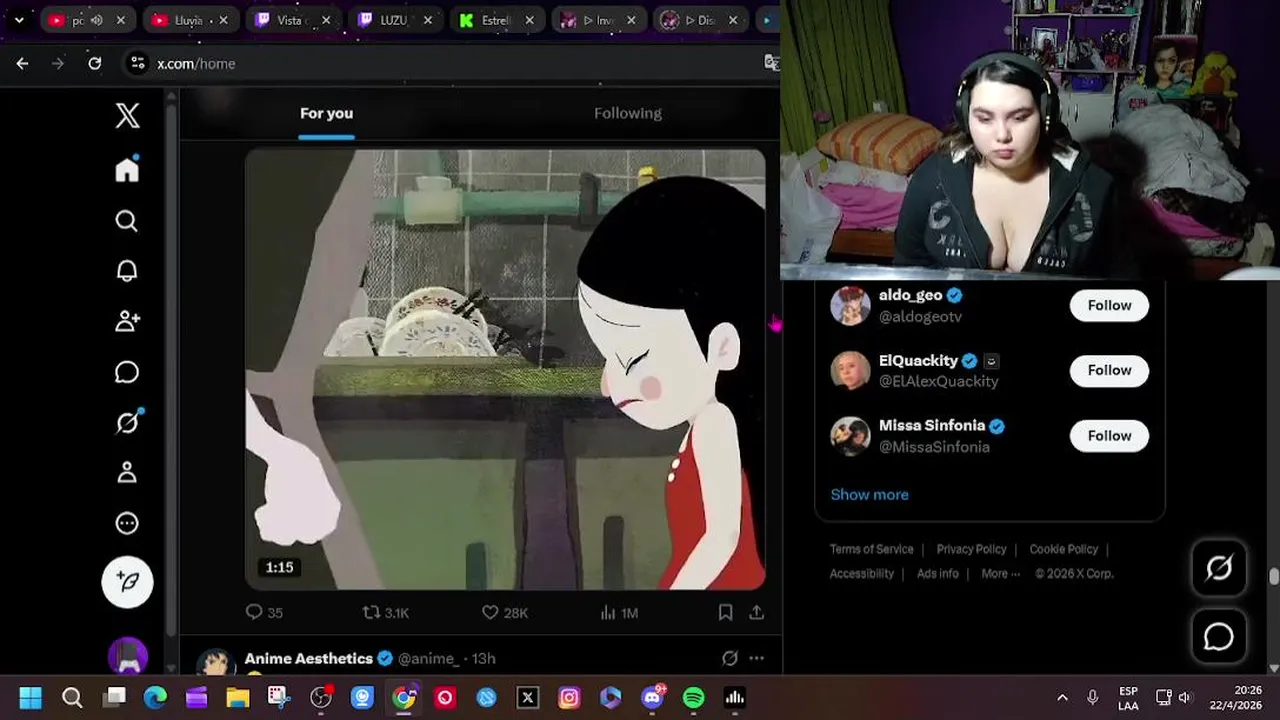Click the ESP LAA language indicator
This screenshot has width=1280, height=720.
coord(1128,698)
